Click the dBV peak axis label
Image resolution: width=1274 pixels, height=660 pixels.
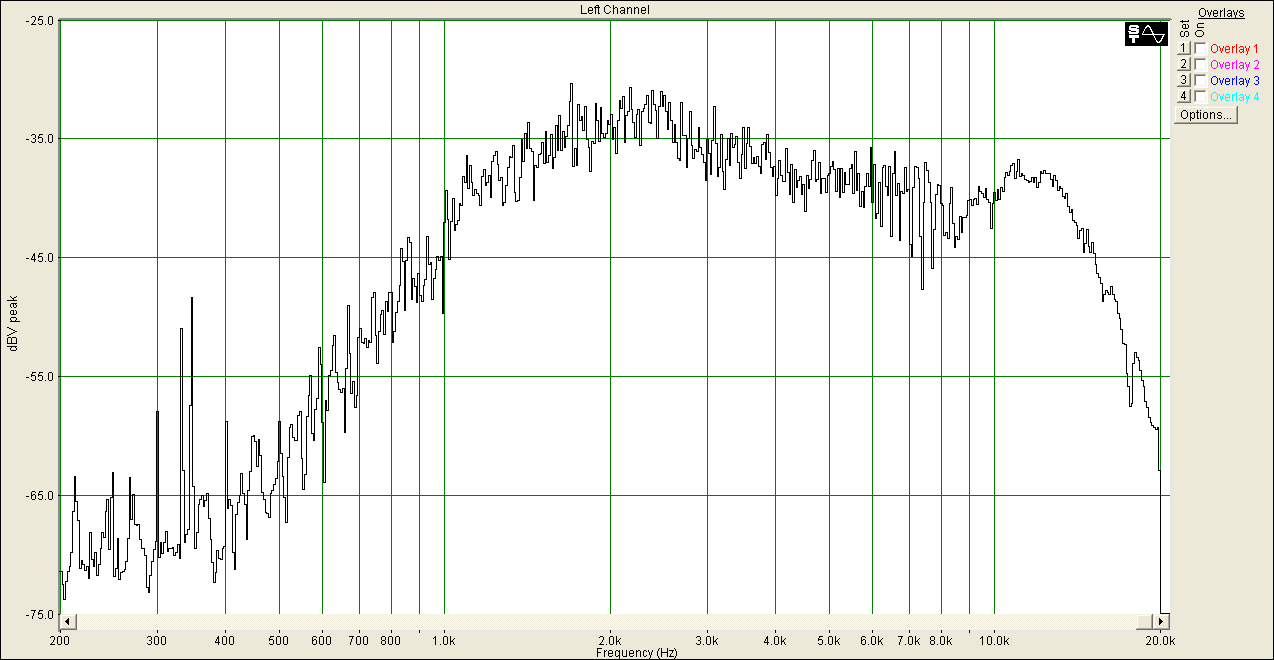coord(14,323)
